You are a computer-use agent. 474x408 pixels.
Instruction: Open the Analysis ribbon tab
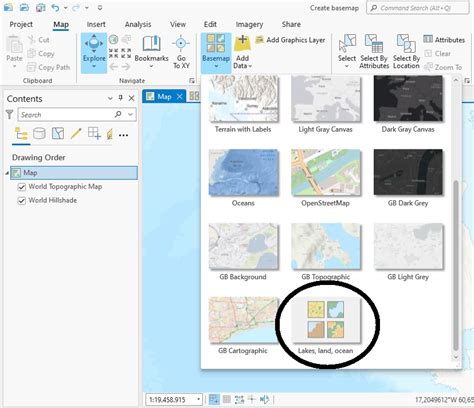138,24
